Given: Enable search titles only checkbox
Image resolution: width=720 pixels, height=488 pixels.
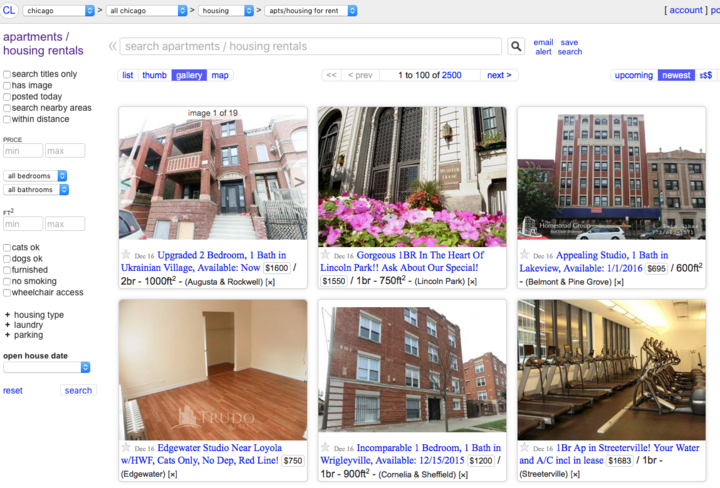Looking at the screenshot, I should (7, 74).
